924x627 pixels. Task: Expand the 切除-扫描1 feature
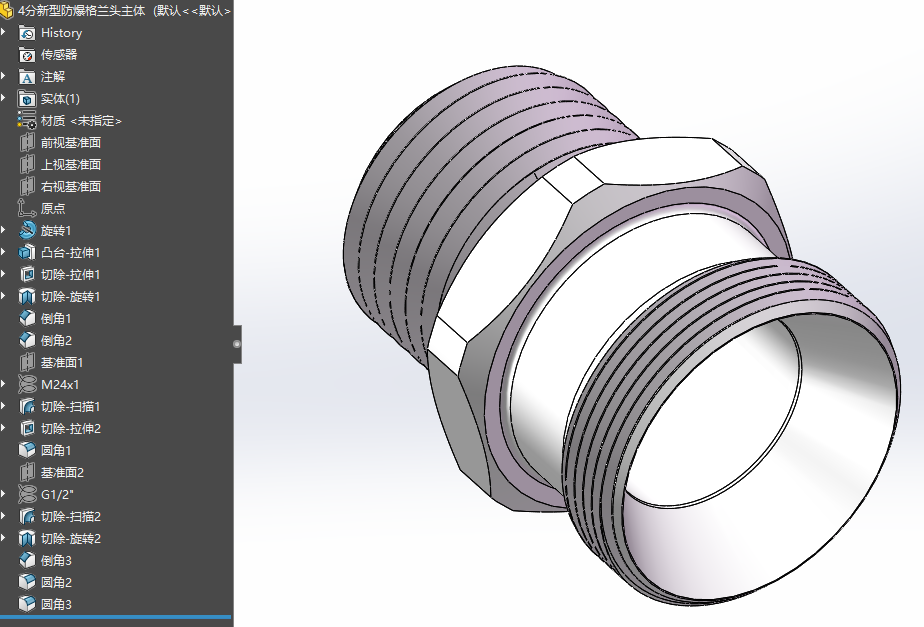coord(4,406)
